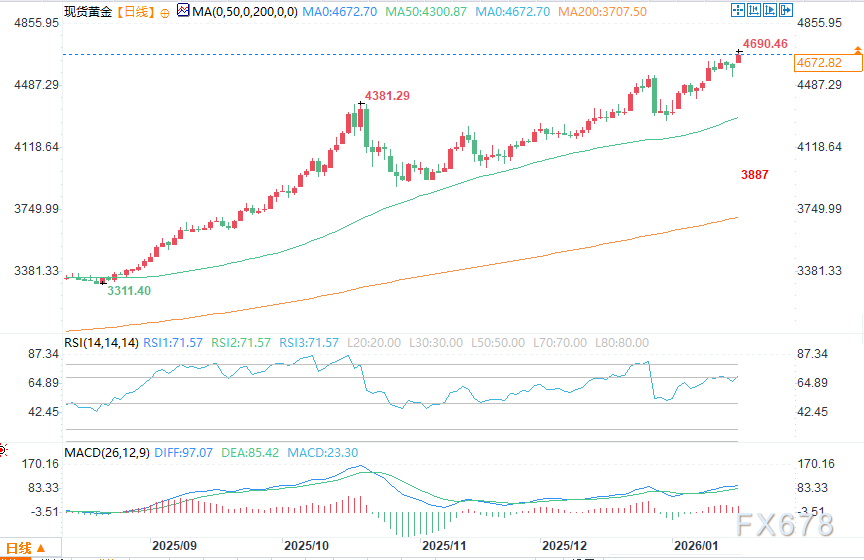864x560 pixels.
Task: Click the red sun-like icon at left edge
Action: point(3,450)
